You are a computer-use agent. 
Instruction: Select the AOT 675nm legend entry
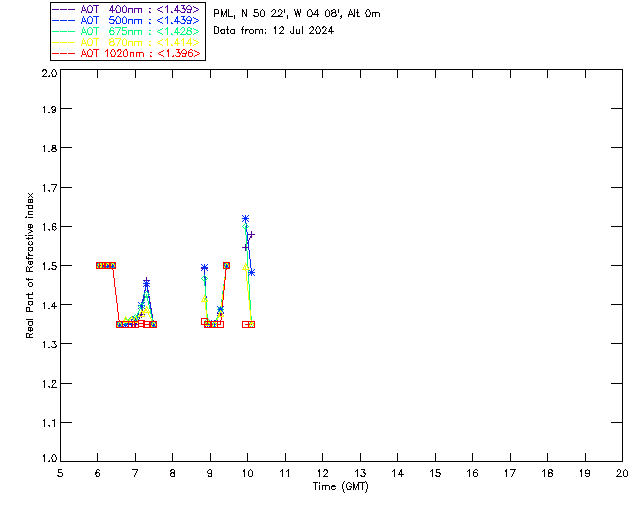[x=126, y=31]
